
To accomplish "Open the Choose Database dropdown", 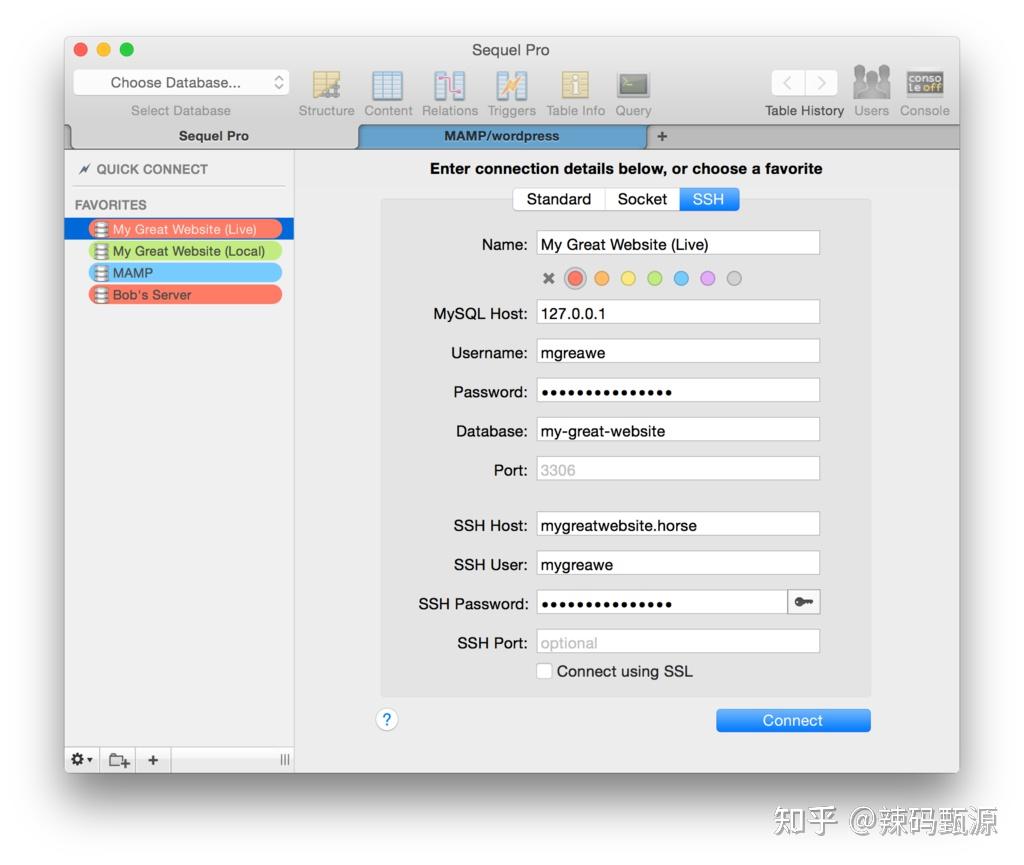I will (181, 82).
